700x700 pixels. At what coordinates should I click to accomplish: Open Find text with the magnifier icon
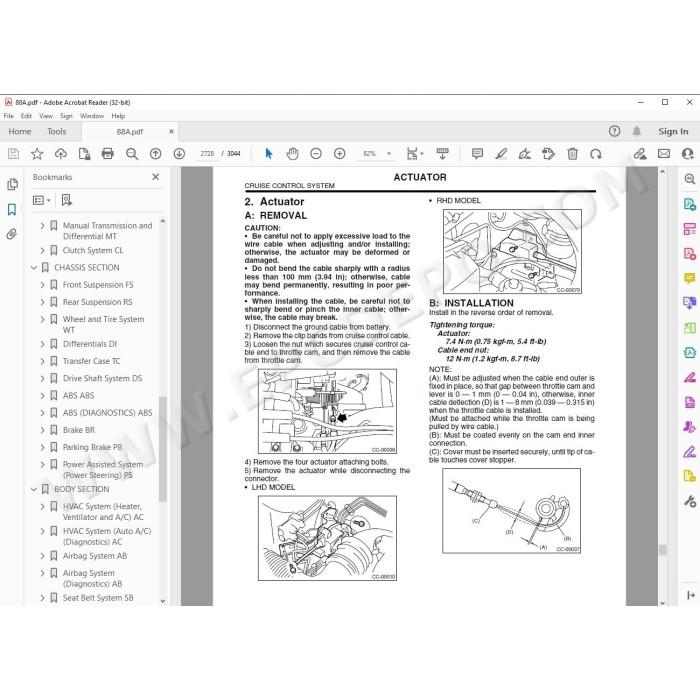click(132, 154)
